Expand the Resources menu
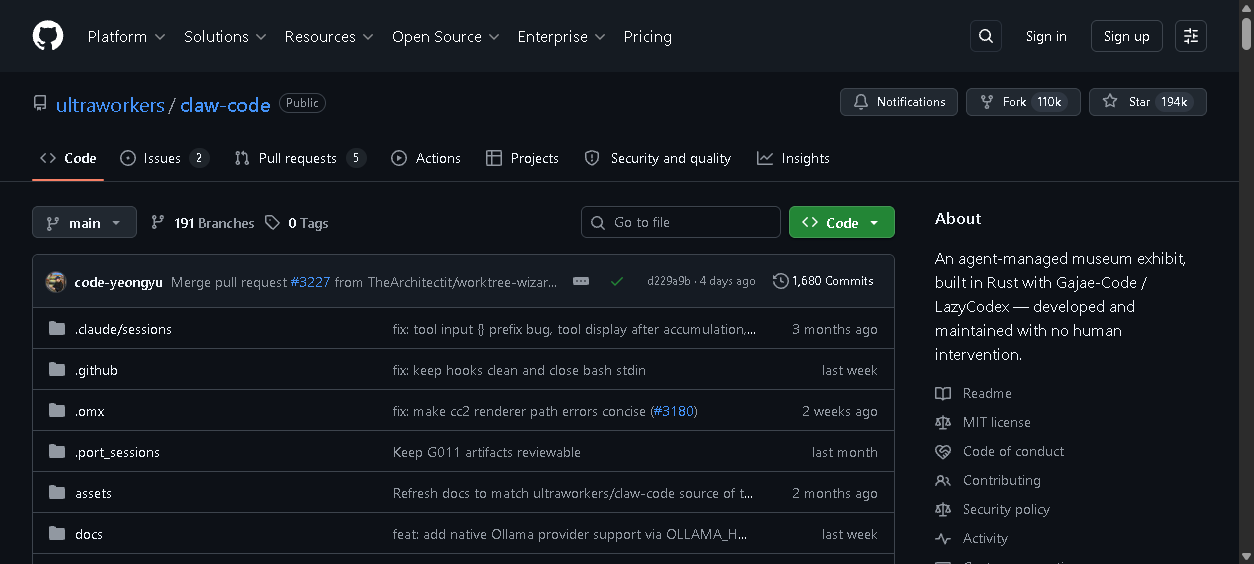Image resolution: width=1254 pixels, height=564 pixels. [x=329, y=36]
